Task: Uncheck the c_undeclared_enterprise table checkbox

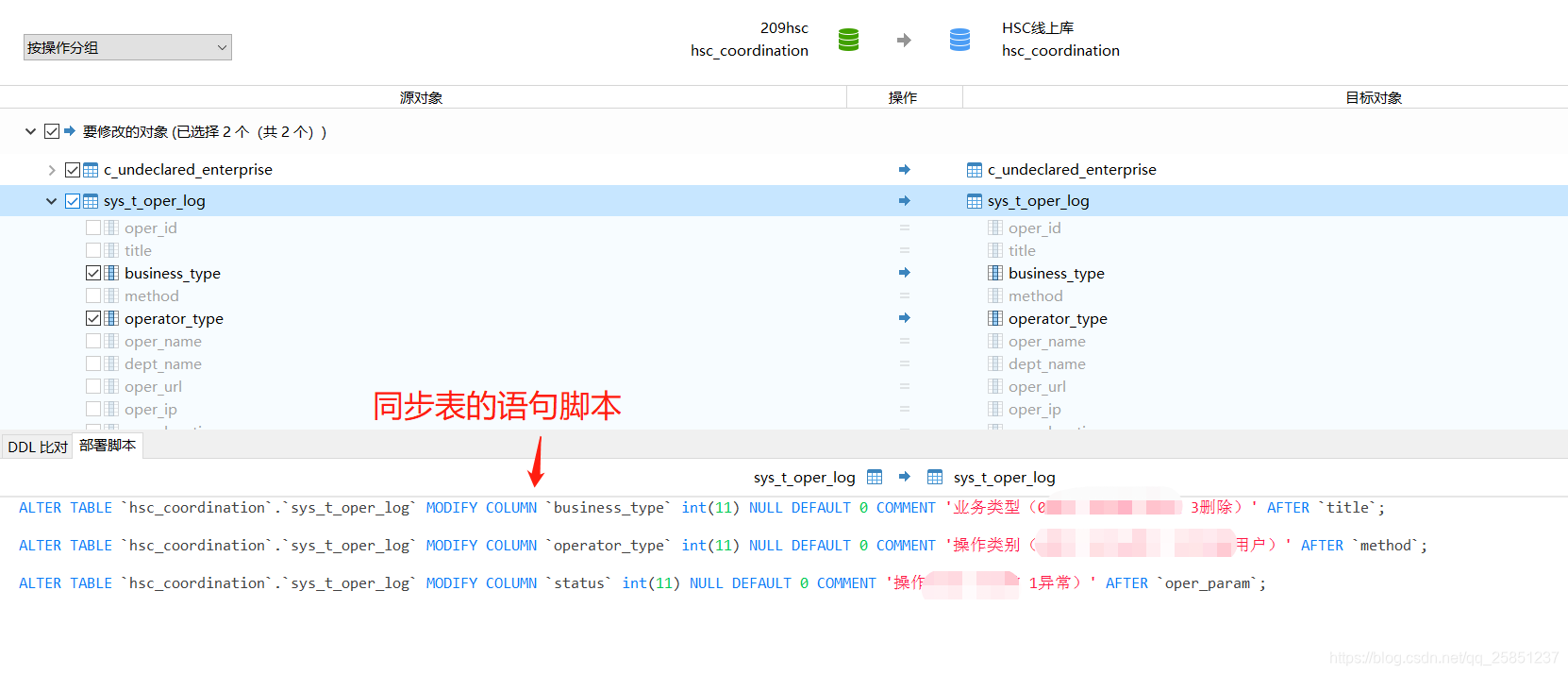Action: [x=73, y=170]
